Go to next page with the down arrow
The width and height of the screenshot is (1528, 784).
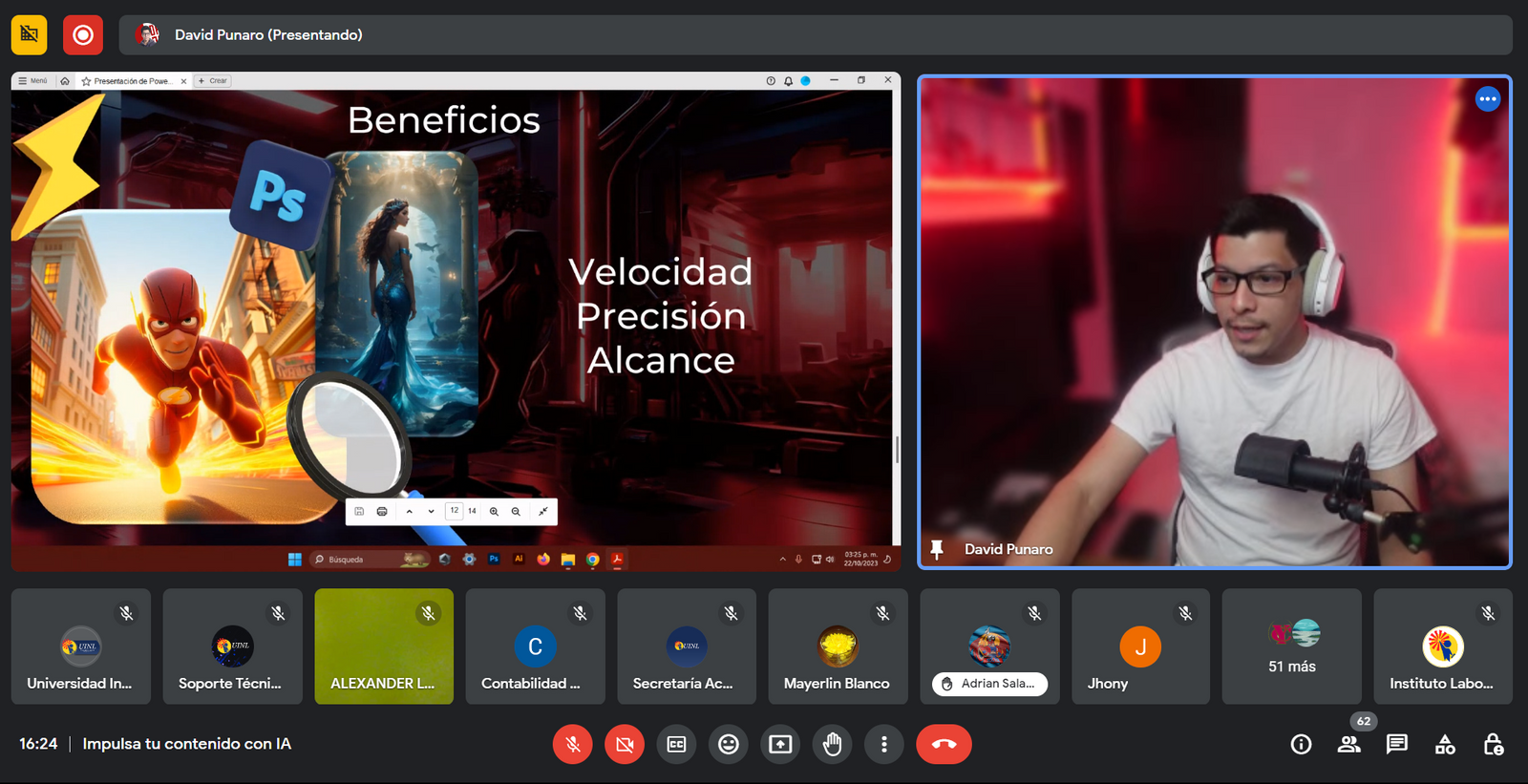click(x=431, y=512)
